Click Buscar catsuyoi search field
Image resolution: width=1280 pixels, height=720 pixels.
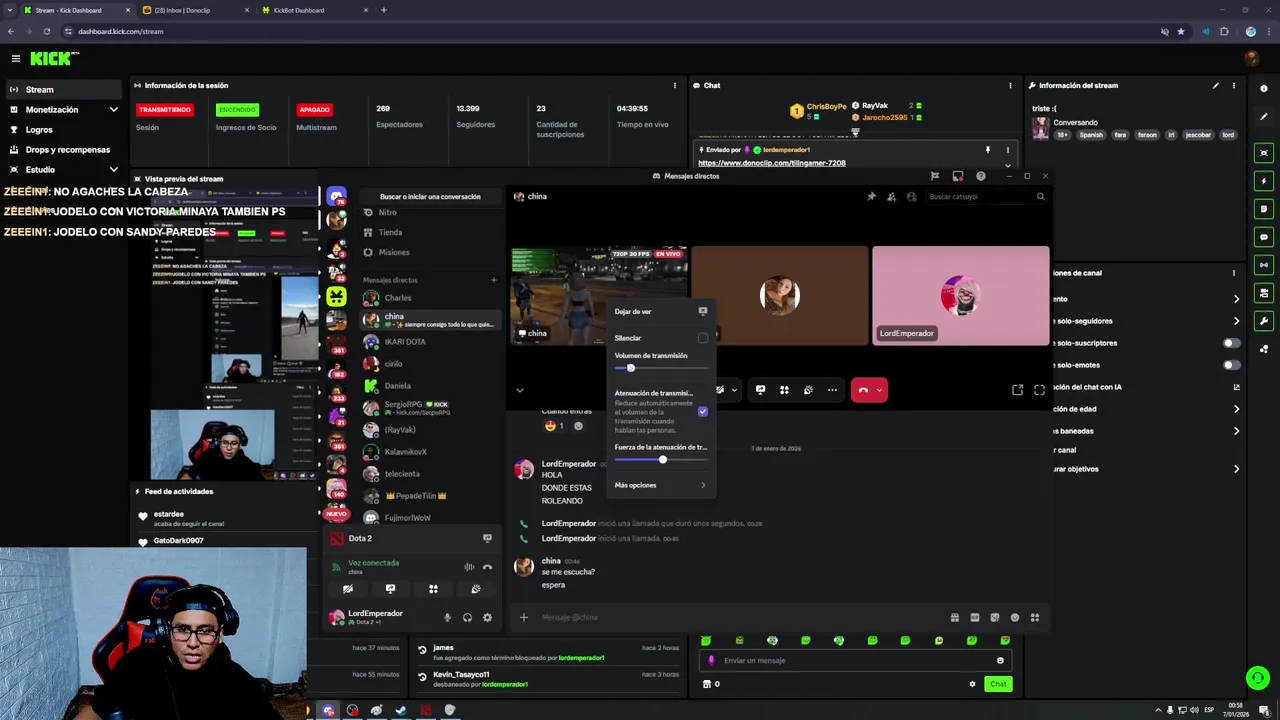click(985, 197)
